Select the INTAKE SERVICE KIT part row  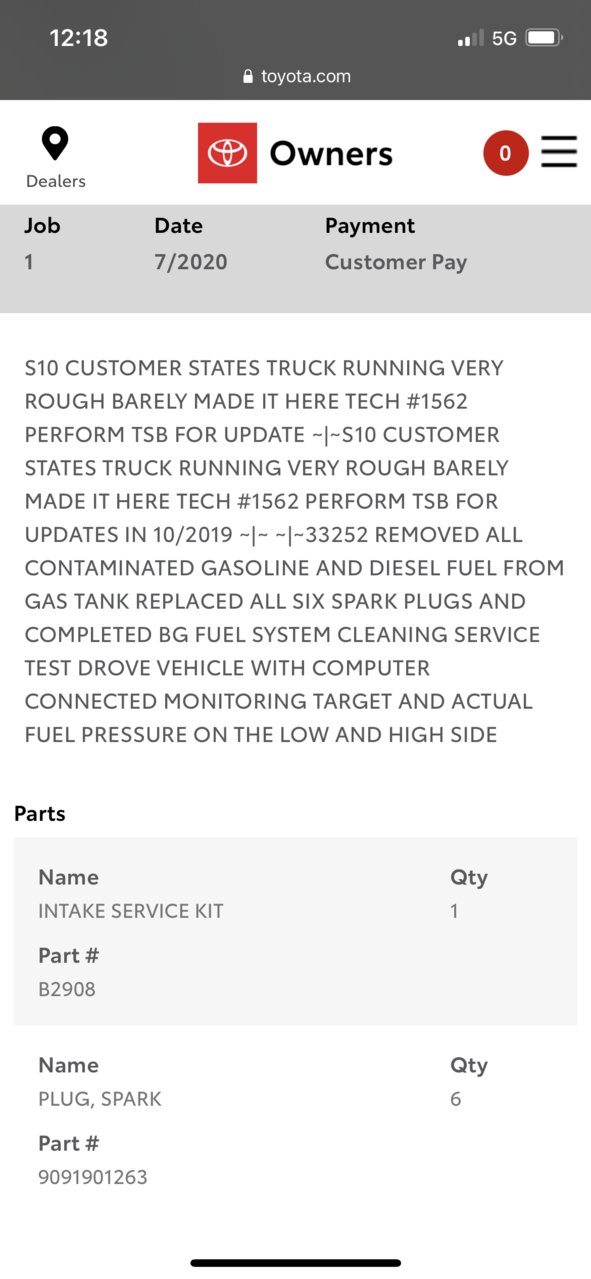(295, 931)
